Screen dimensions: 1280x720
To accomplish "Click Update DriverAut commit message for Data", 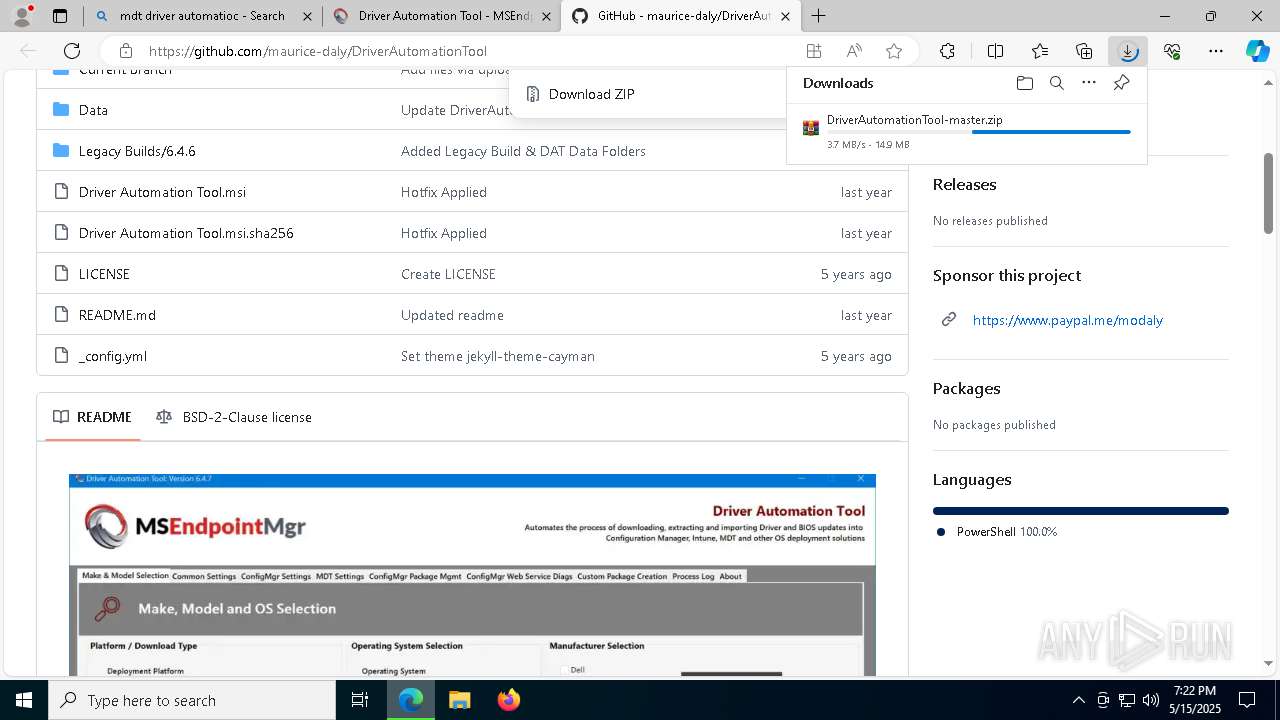I will tap(457, 110).
